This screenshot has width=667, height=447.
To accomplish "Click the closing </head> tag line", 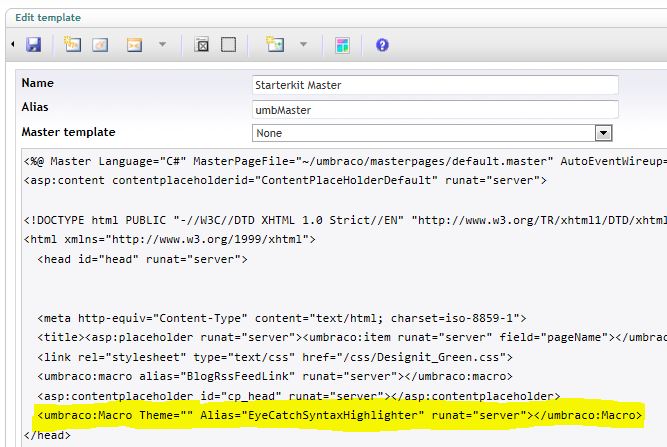I will [x=47, y=435].
